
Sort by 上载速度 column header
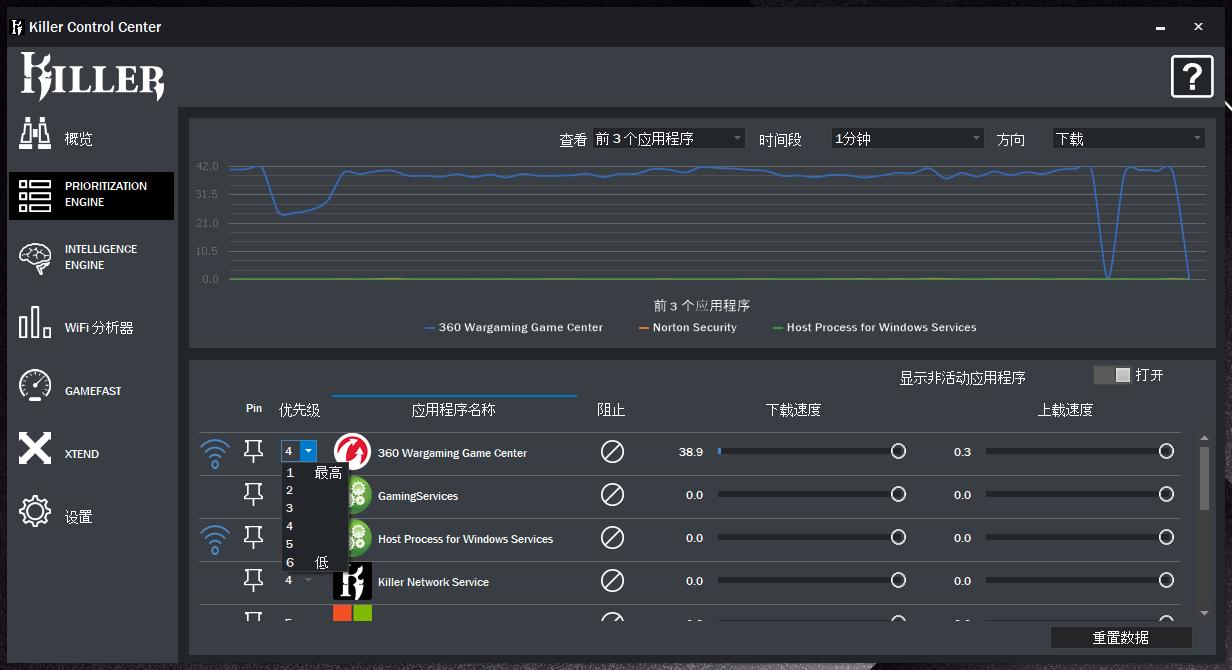pos(1065,410)
